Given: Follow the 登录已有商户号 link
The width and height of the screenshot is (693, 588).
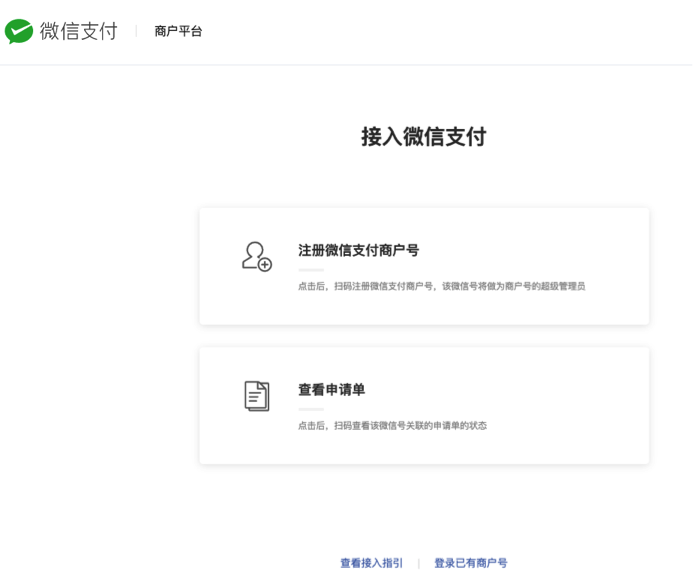Looking at the screenshot, I should point(471,563).
